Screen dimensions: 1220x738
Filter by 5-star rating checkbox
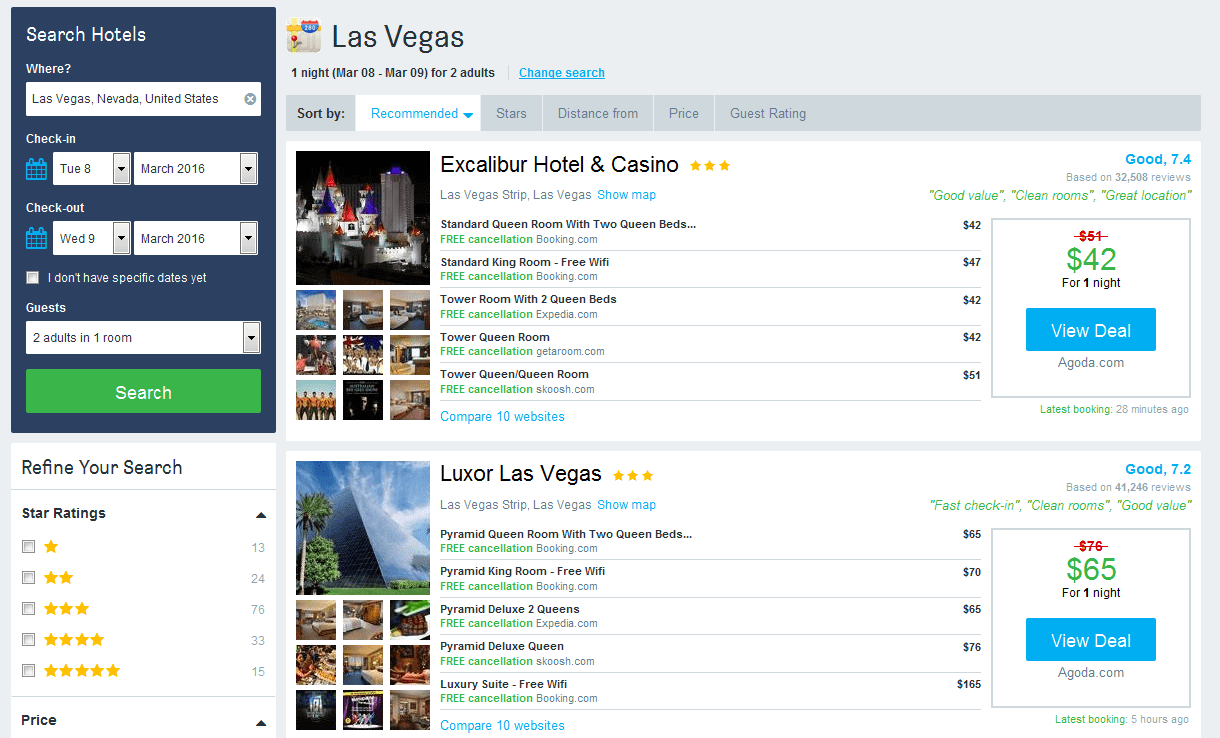tap(29, 671)
